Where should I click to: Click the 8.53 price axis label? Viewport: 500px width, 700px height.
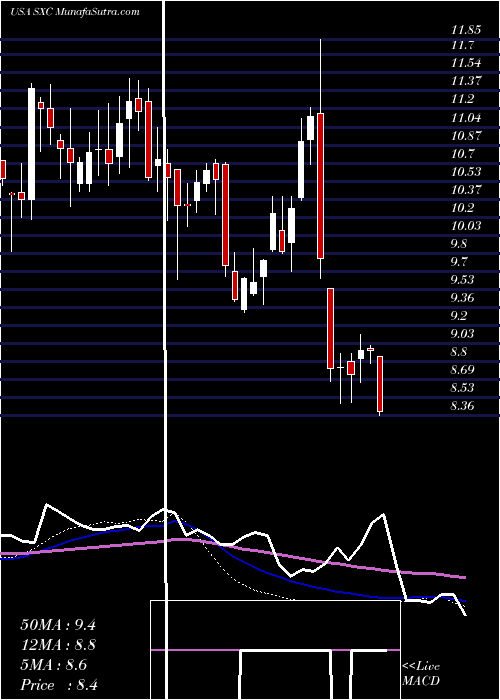pyautogui.click(x=462, y=388)
